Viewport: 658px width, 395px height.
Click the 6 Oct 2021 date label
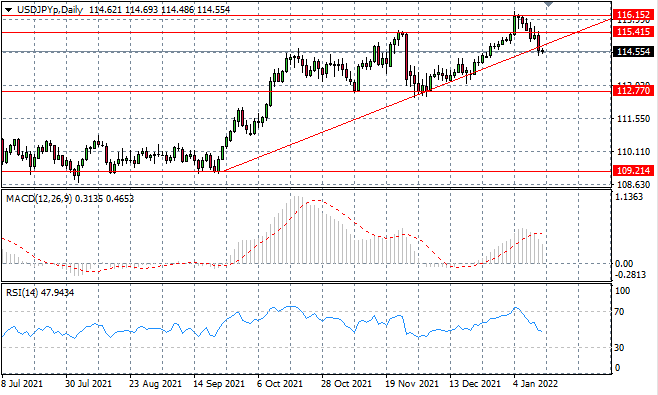280,384
